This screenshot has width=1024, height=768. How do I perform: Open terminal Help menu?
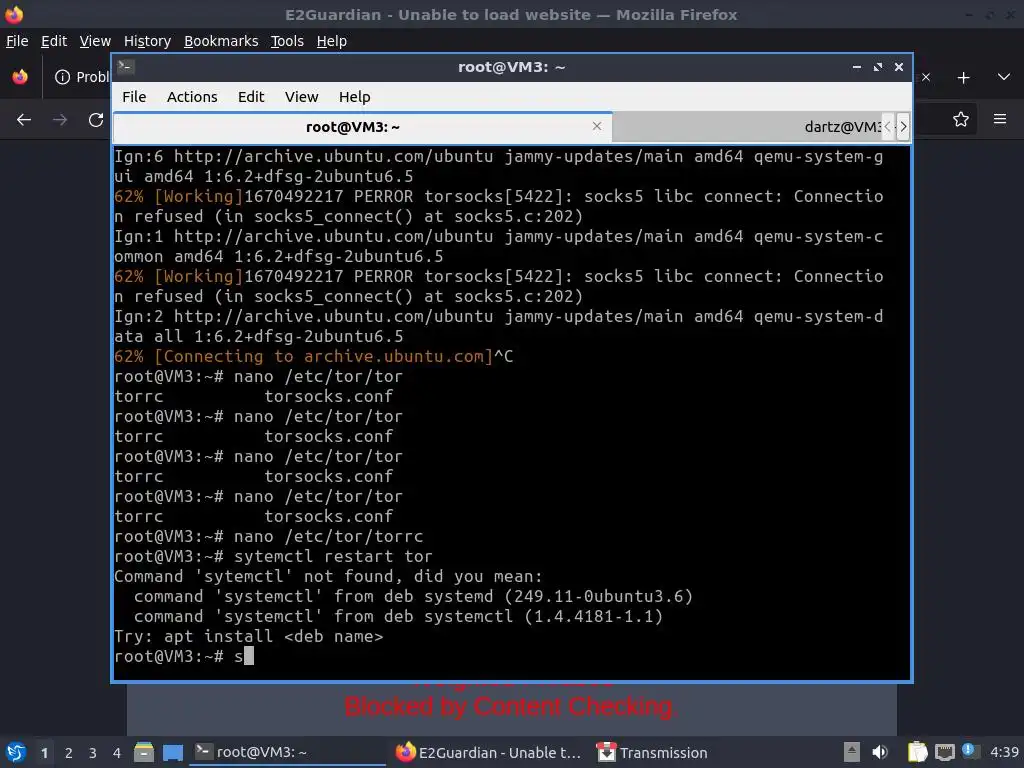click(355, 97)
